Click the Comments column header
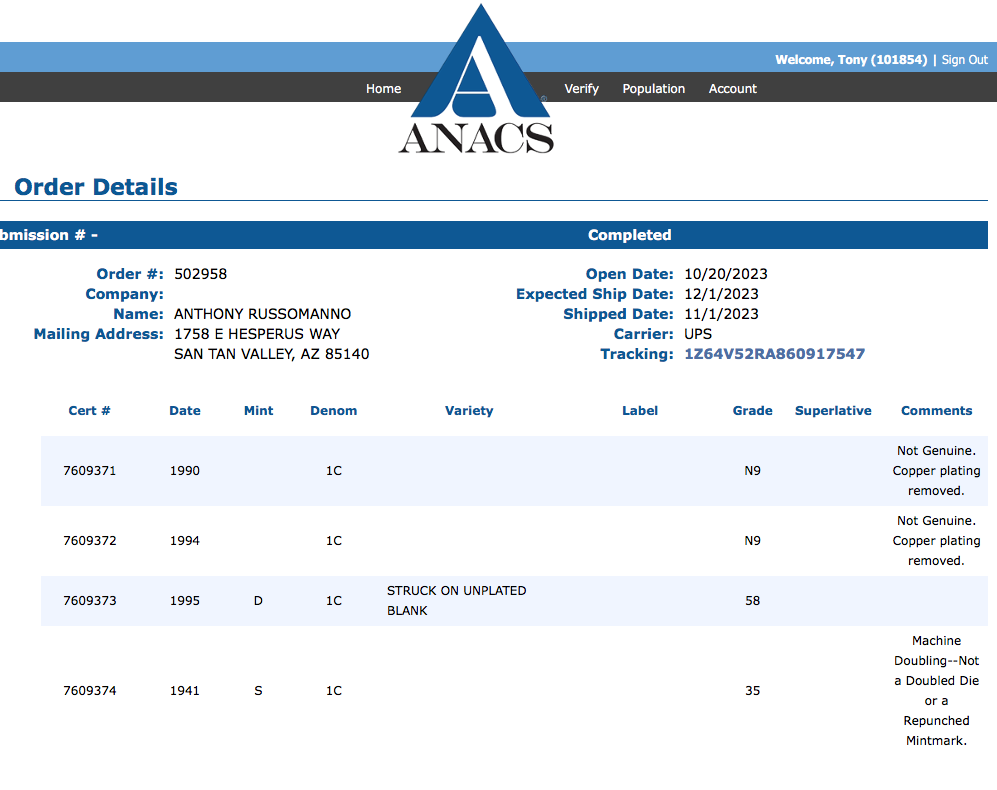Viewport: 997px width, 790px height. [936, 411]
